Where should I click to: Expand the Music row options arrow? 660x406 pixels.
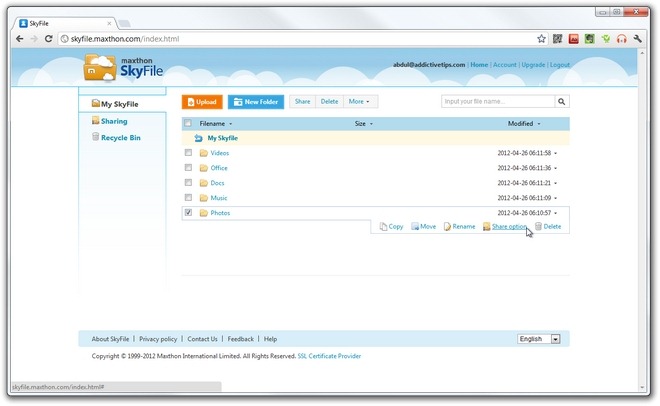[x=556, y=198]
